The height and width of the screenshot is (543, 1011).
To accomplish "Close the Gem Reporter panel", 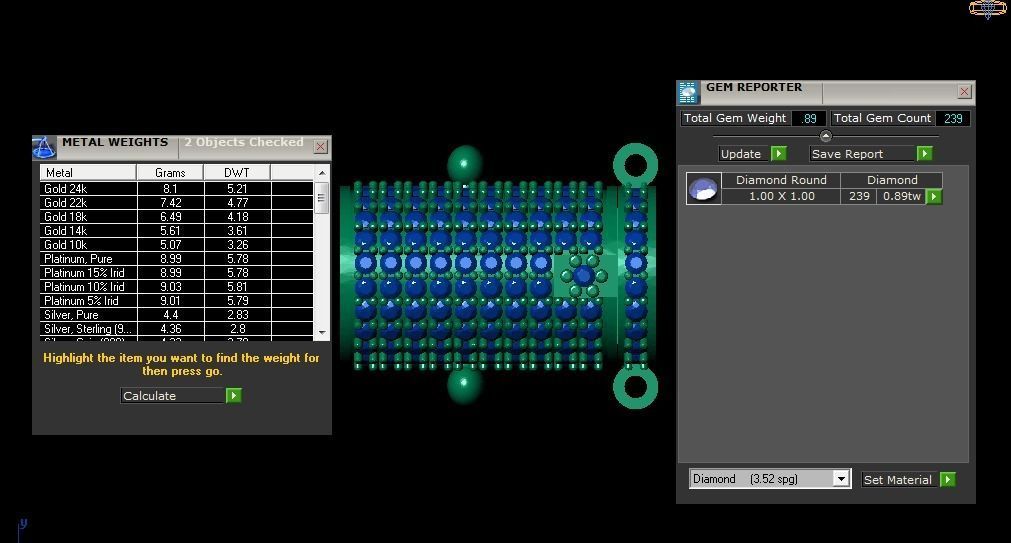I will (964, 92).
